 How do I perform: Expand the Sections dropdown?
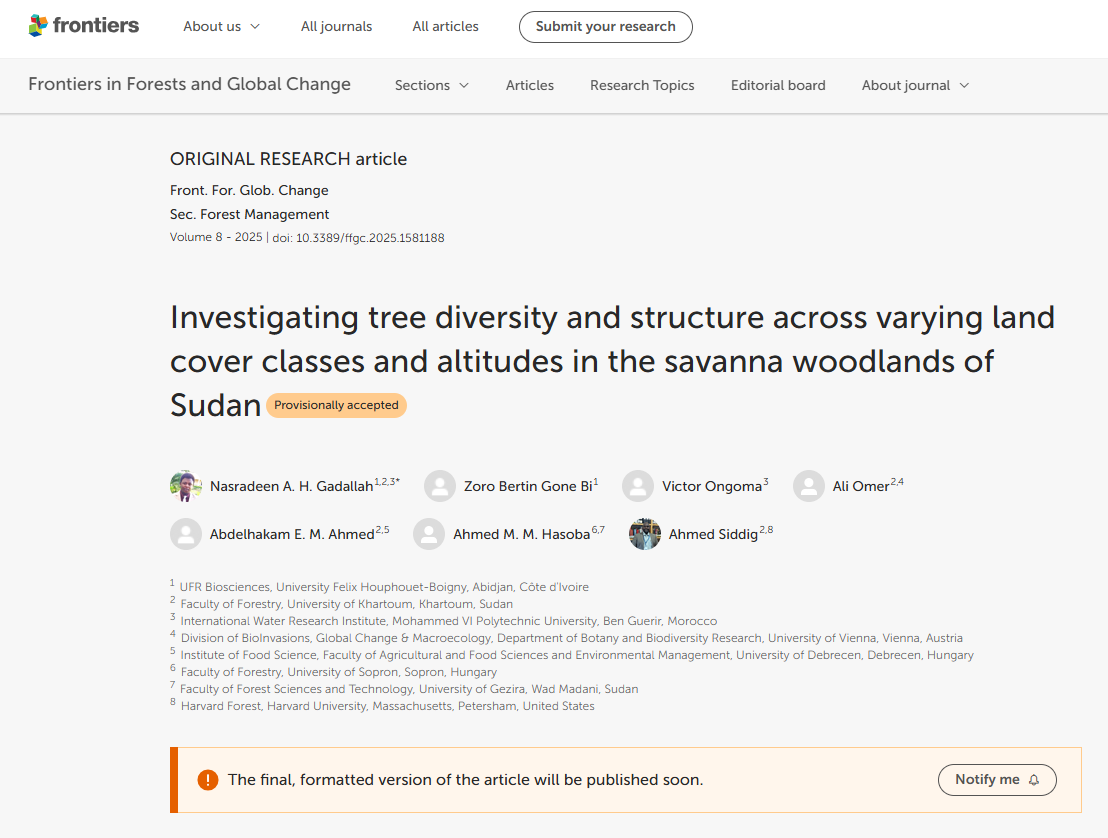coord(431,85)
